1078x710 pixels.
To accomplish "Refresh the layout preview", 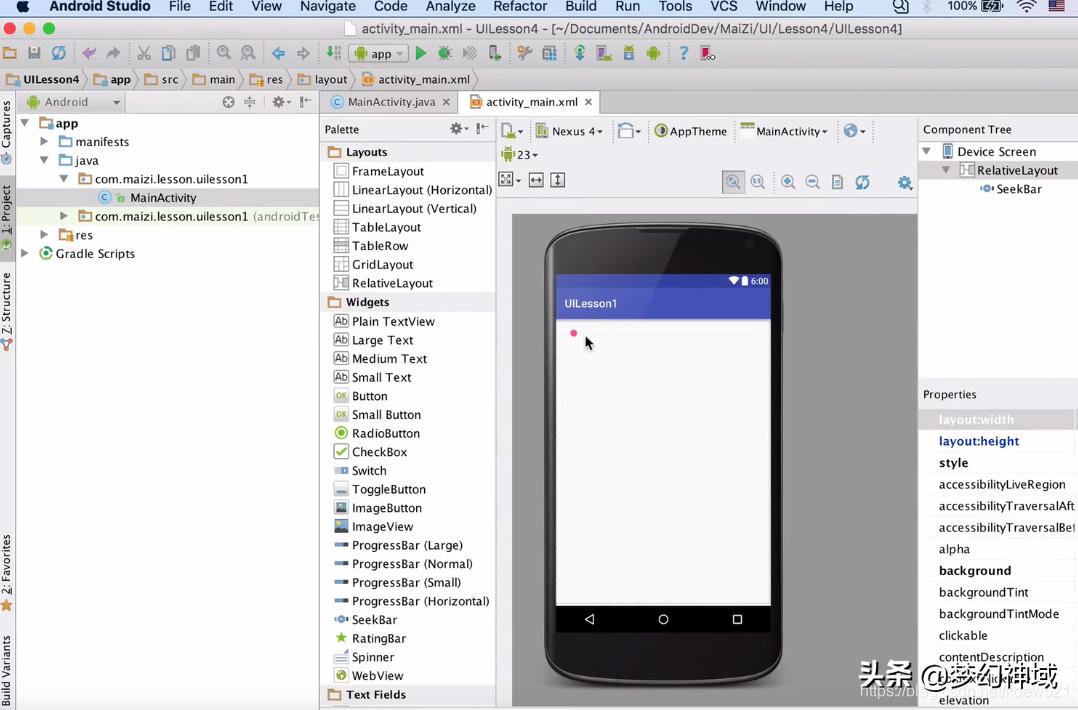I will [862, 182].
